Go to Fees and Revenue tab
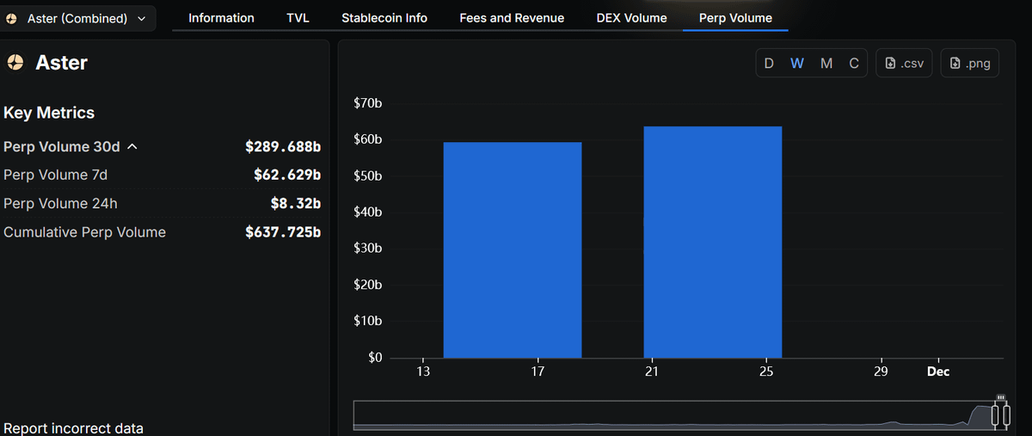Screen dimensions: 1032x436 point(511,18)
